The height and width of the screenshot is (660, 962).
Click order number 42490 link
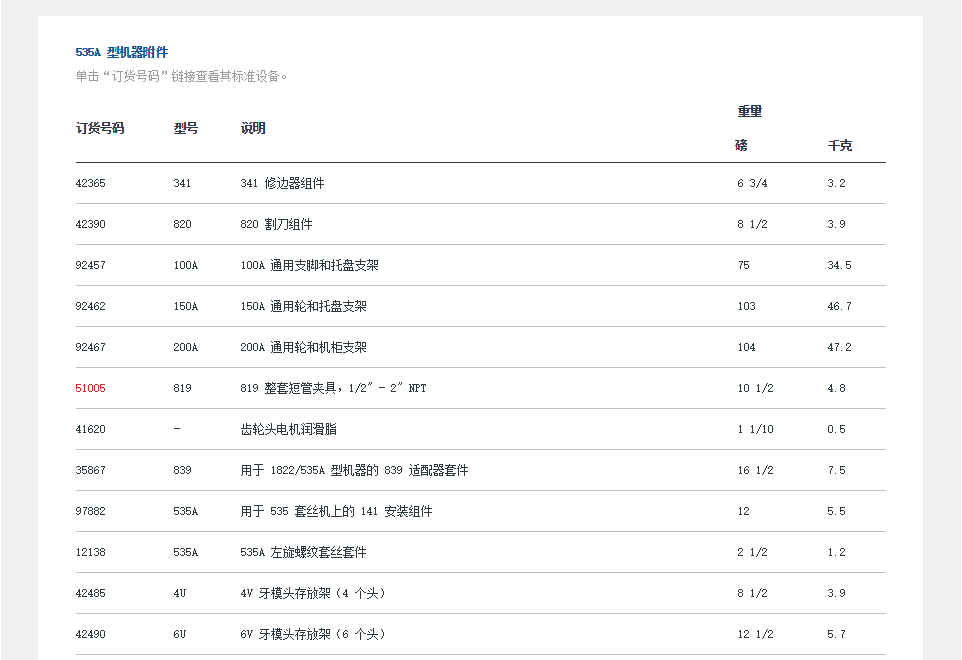click(90, 635)
